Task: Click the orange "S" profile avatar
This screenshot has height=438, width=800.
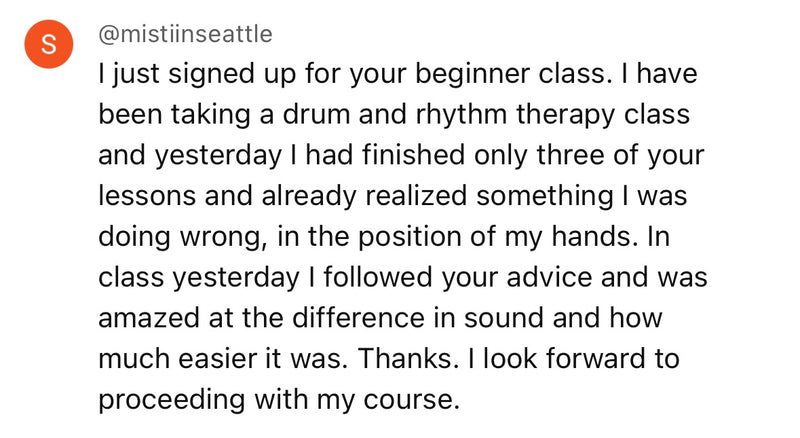Action: coord(48,46)
